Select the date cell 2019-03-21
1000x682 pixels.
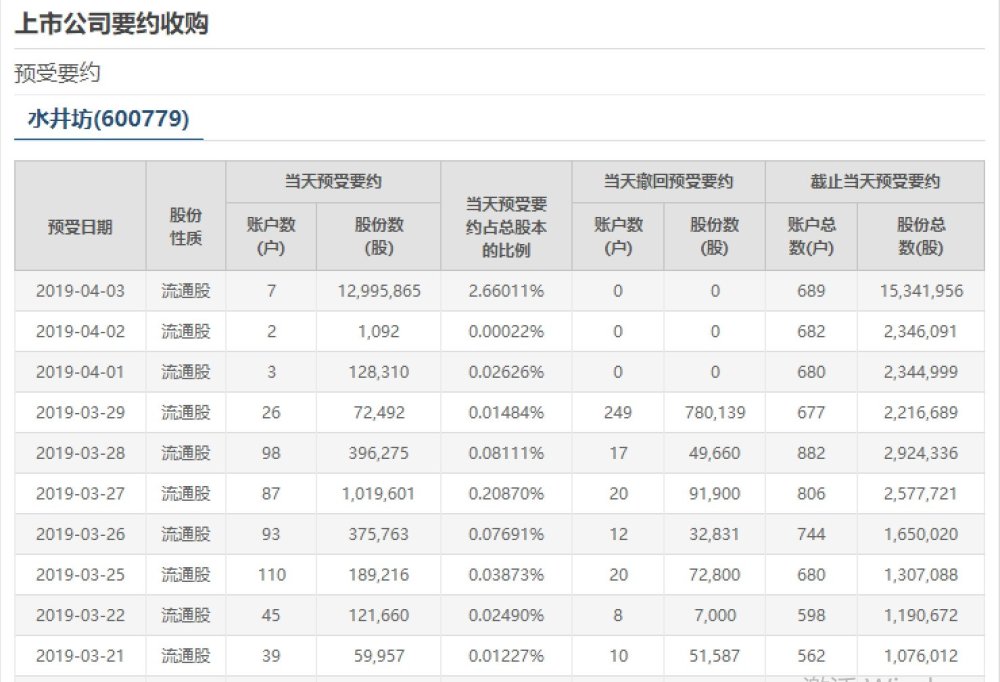tap(80, 656)
